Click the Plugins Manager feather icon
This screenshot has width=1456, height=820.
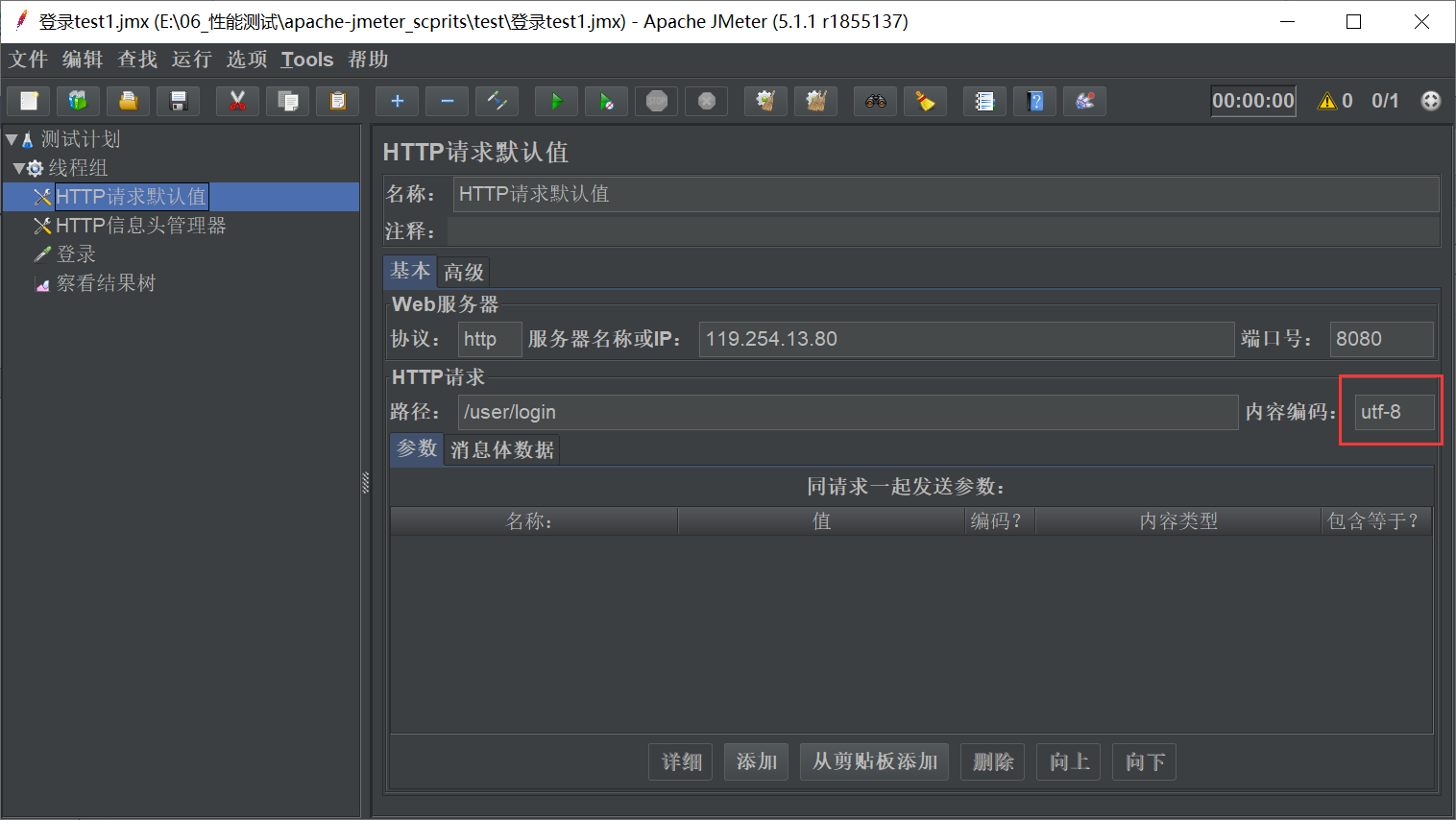pyautogui.click(x=1084, y=101)
